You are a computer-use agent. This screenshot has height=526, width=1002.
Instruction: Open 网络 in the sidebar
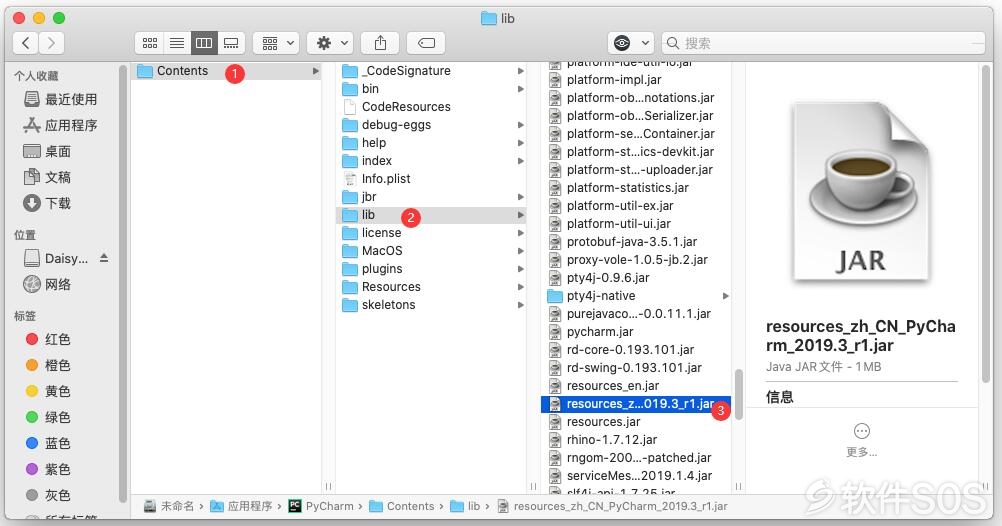point(47,284)
